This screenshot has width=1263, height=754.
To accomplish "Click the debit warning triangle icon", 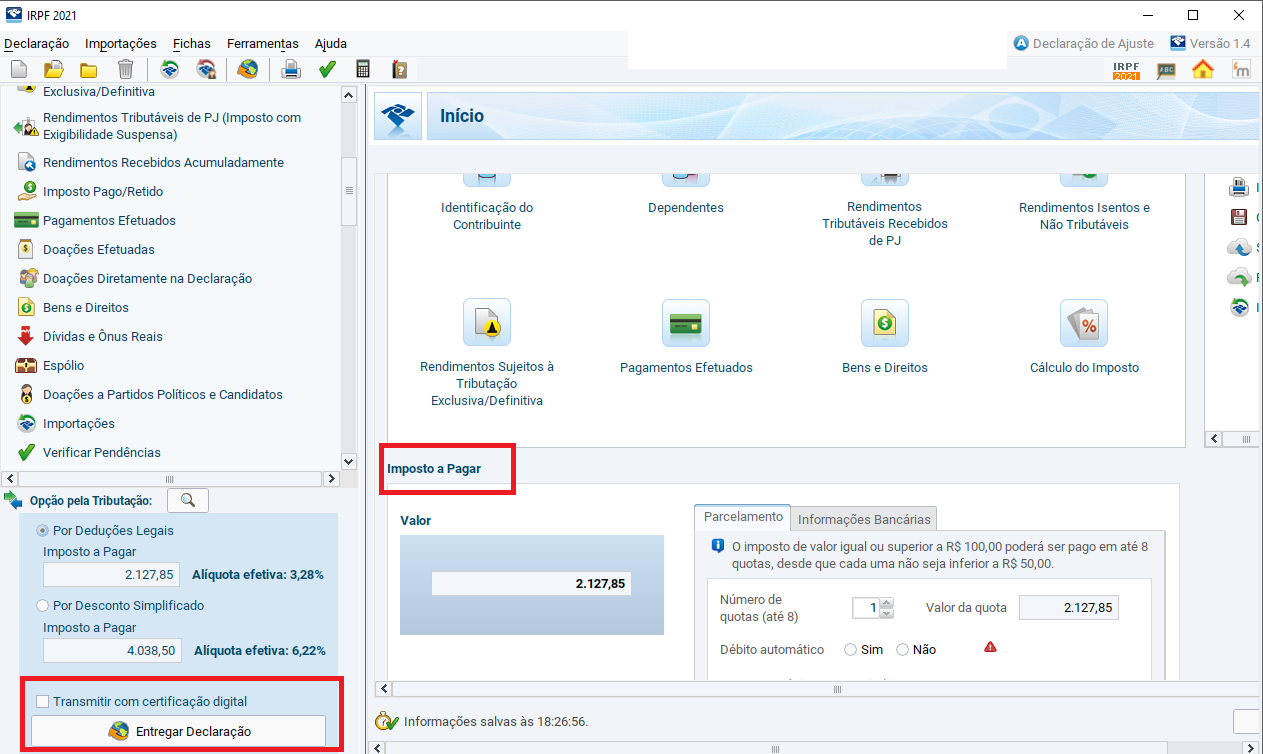I will click(990, 647).
